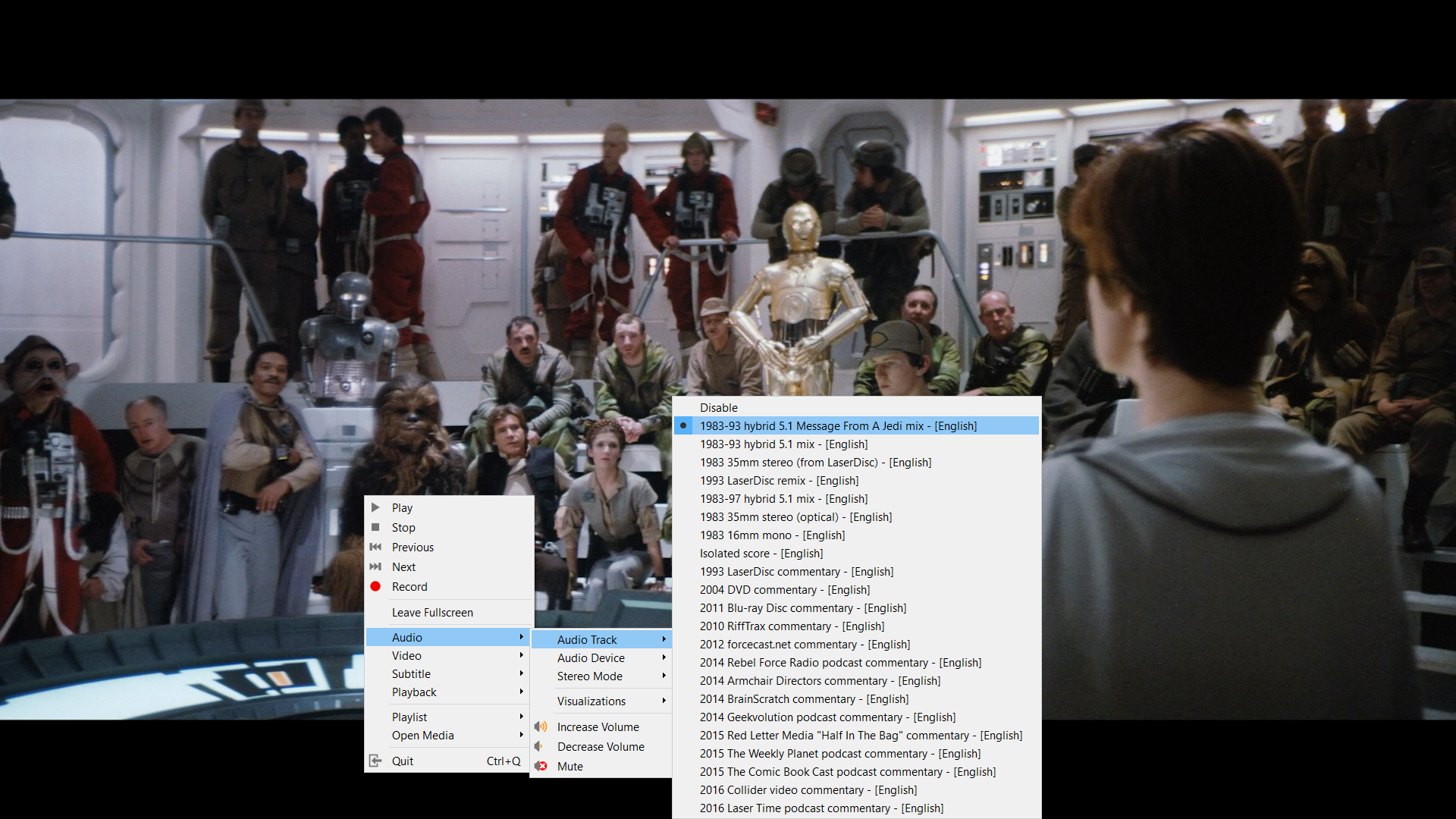The height and width of the screenshot is (819, 1456).
Task: Click the Quit exit icon
Action: click(375, 761)
